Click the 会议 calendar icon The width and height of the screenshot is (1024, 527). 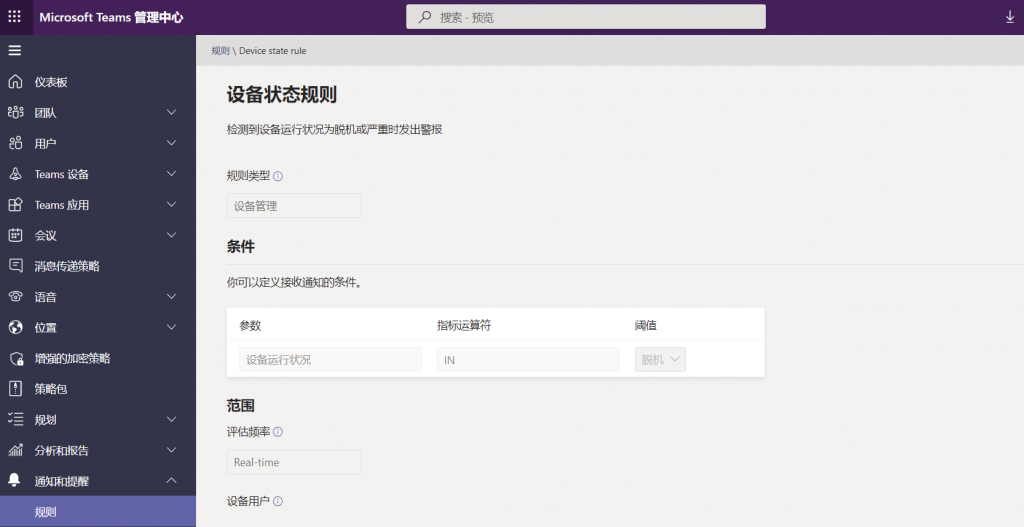tap(15, 235)
